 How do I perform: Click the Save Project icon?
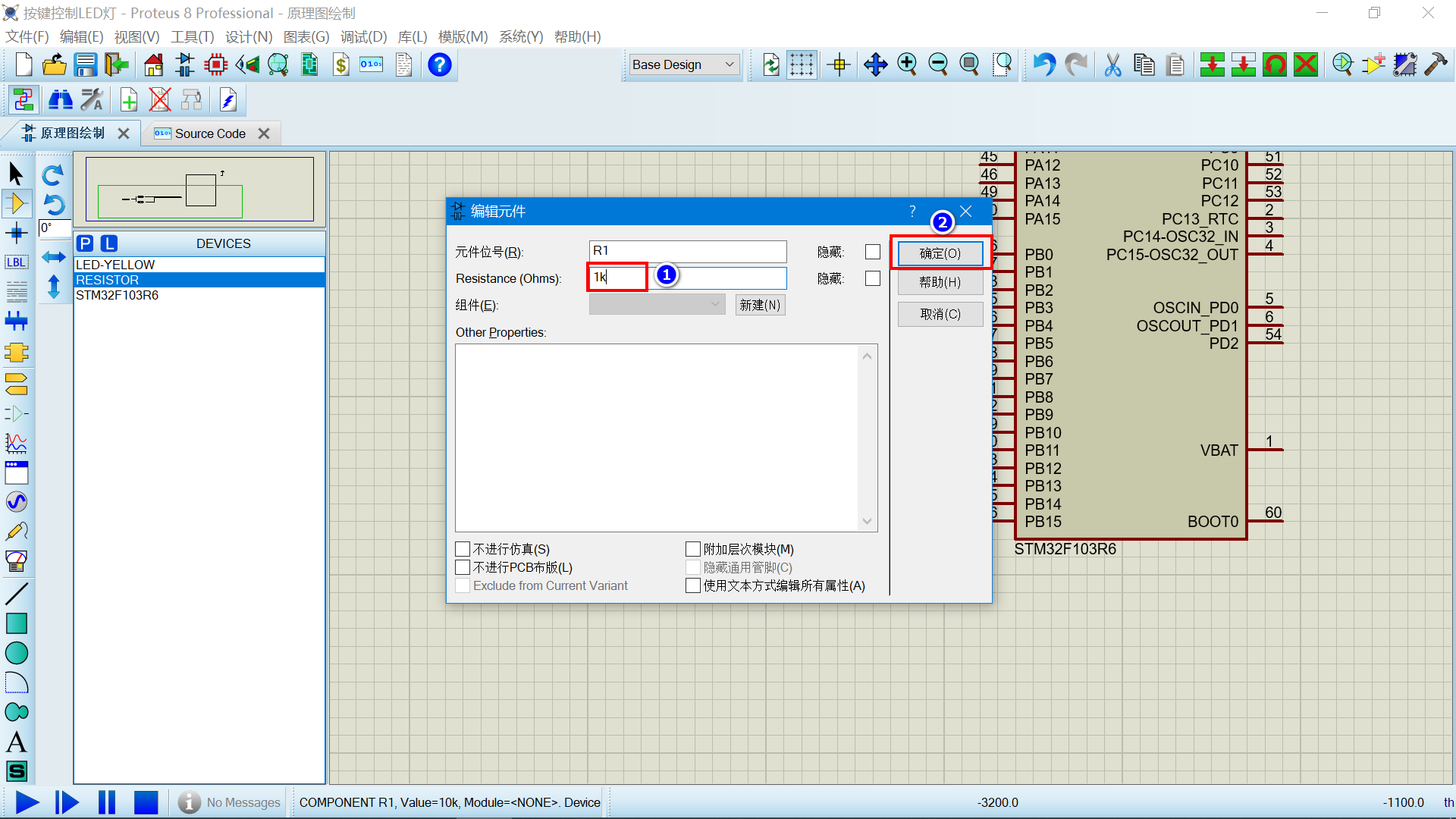pos(86,65)
